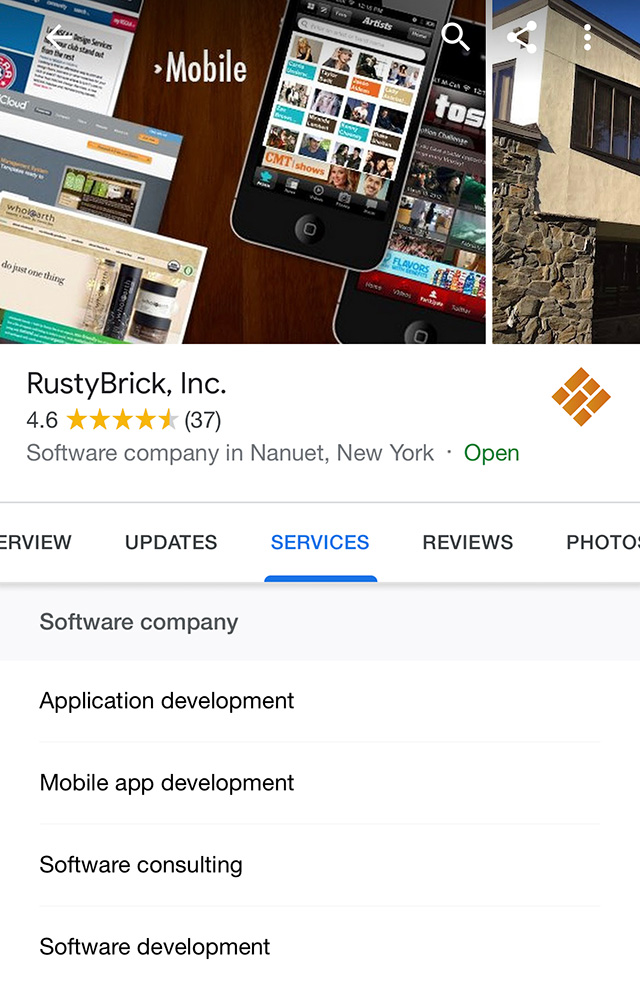Open search with the magnifier icon
Screen dimensions: 640x990
click(x=455, y=37)
